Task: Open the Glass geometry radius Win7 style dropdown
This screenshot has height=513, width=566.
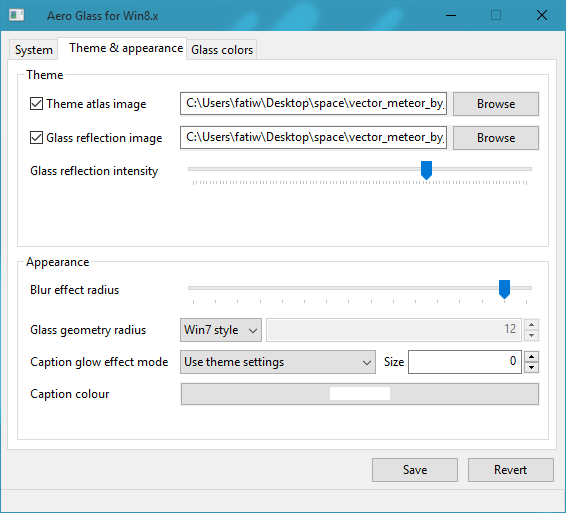Action: pyautogui.click(x=221, y=330)
